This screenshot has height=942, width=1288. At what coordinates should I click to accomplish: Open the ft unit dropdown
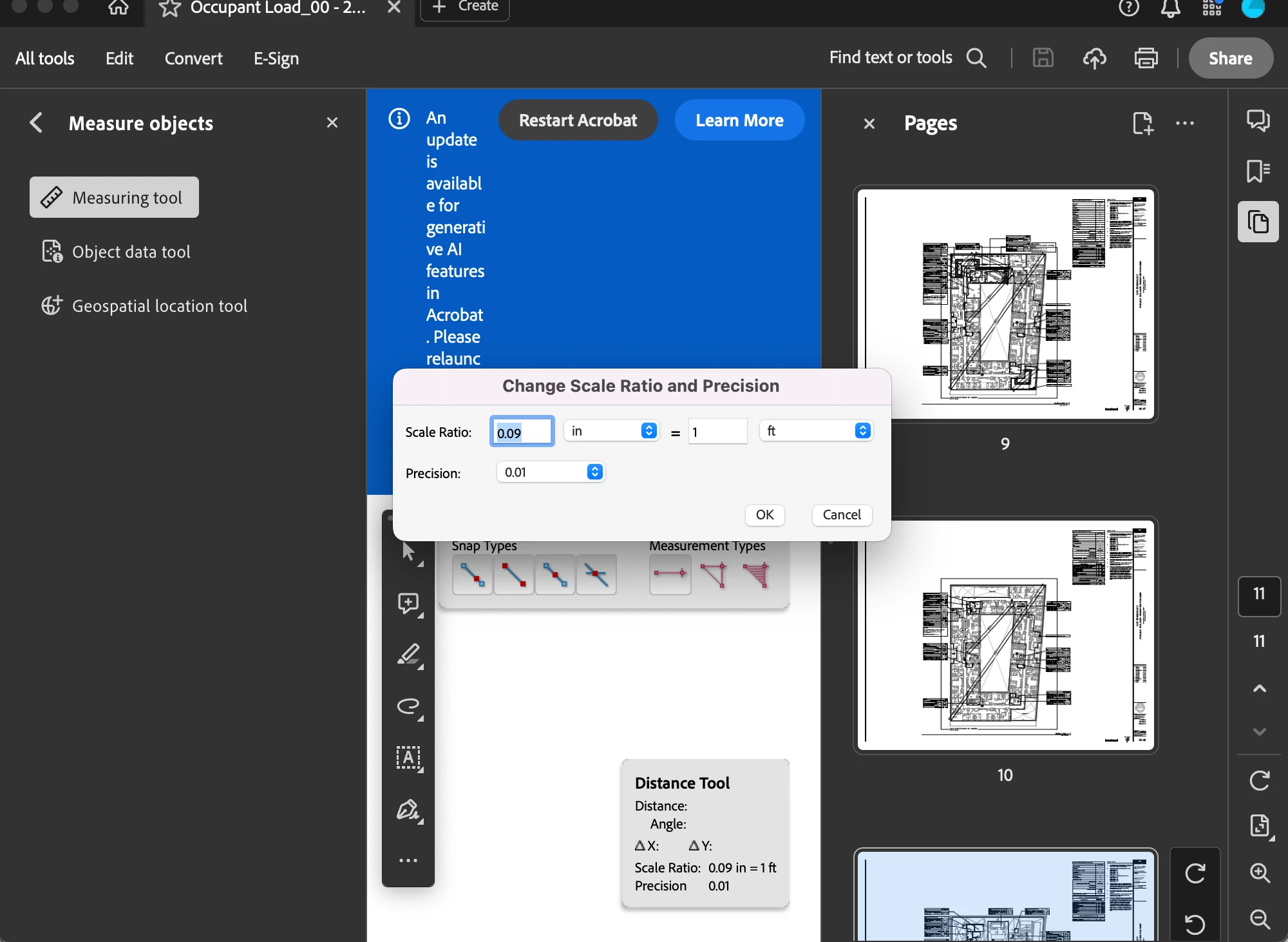[816, 430]
